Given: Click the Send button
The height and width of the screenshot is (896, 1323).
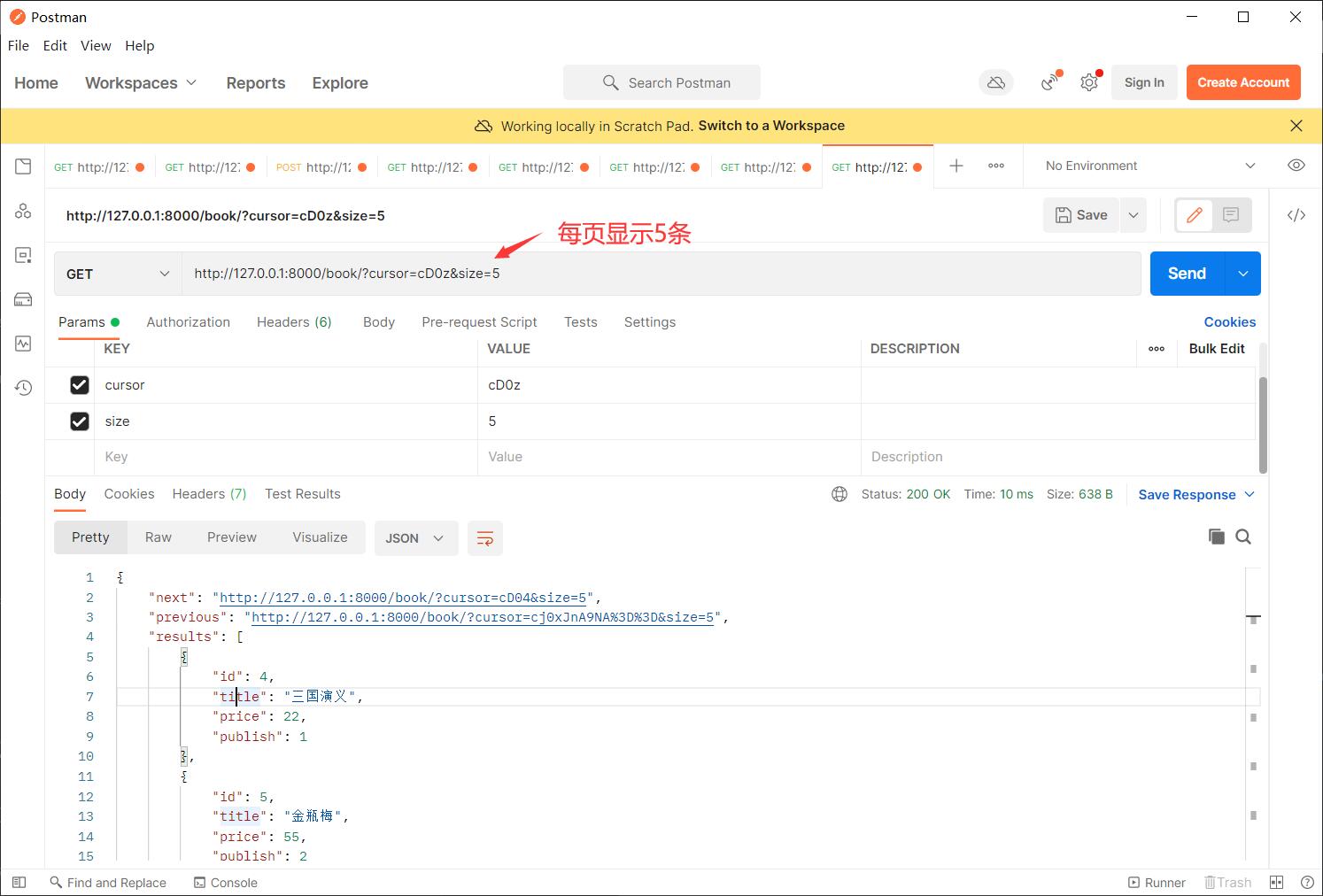Looking at the screenshot, I should click(x=1187, y=274).
